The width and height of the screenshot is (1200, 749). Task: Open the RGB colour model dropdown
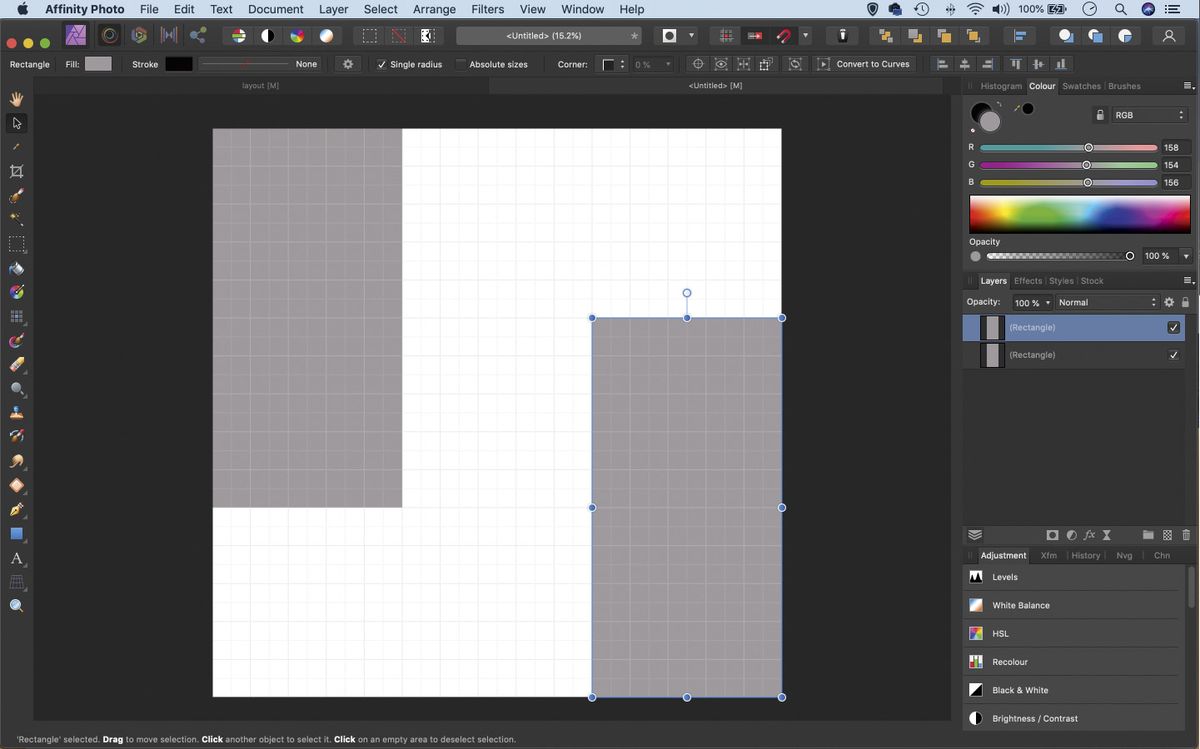pyautogui.click(x=1149, y=115)
